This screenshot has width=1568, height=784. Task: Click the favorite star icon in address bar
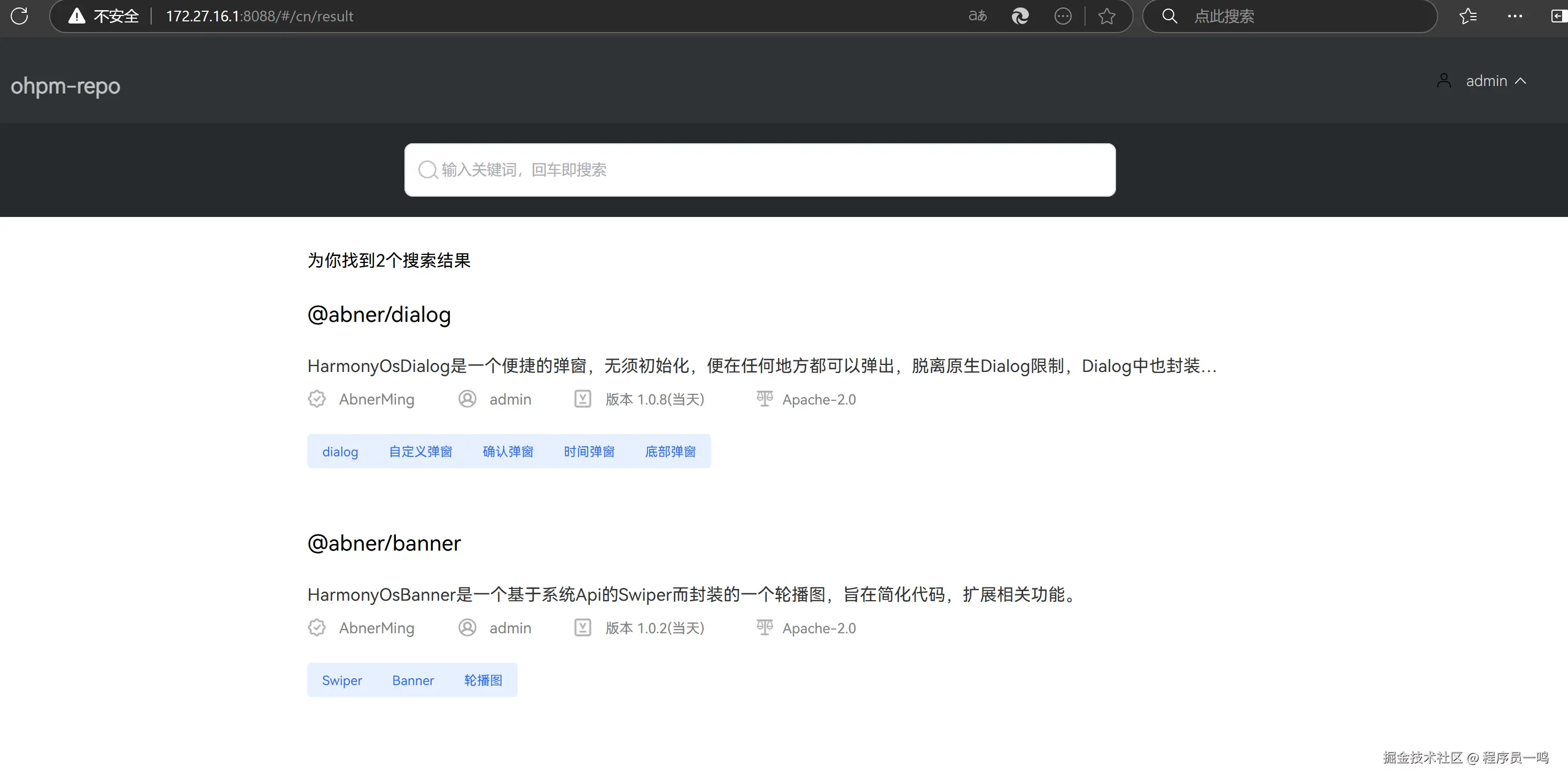1106,16
